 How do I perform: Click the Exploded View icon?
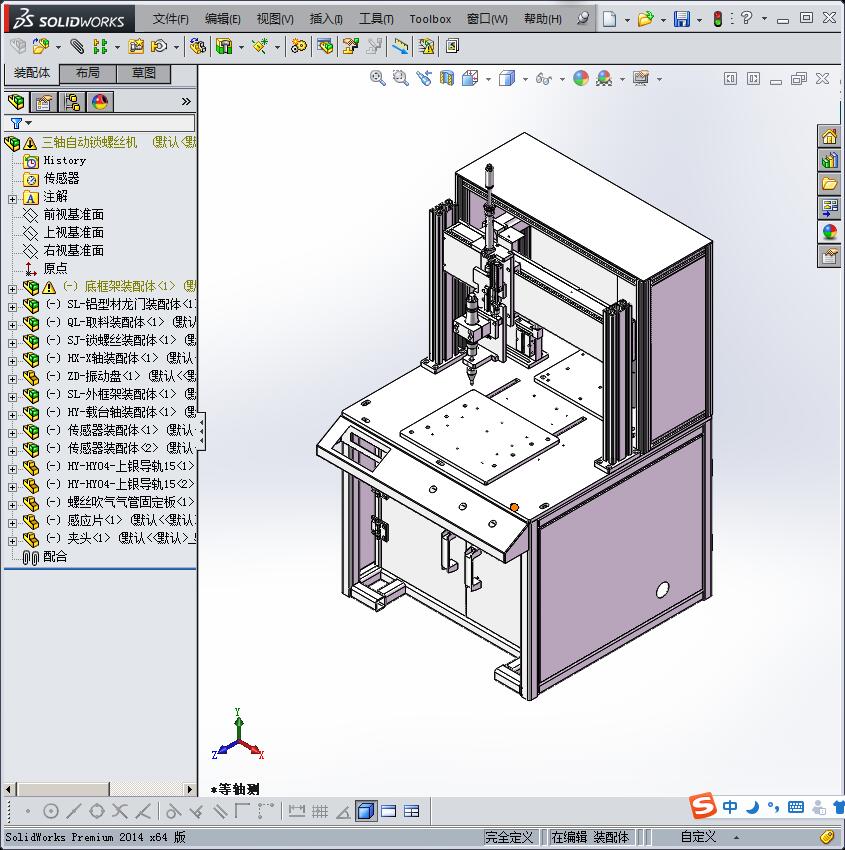pos(351,47)
